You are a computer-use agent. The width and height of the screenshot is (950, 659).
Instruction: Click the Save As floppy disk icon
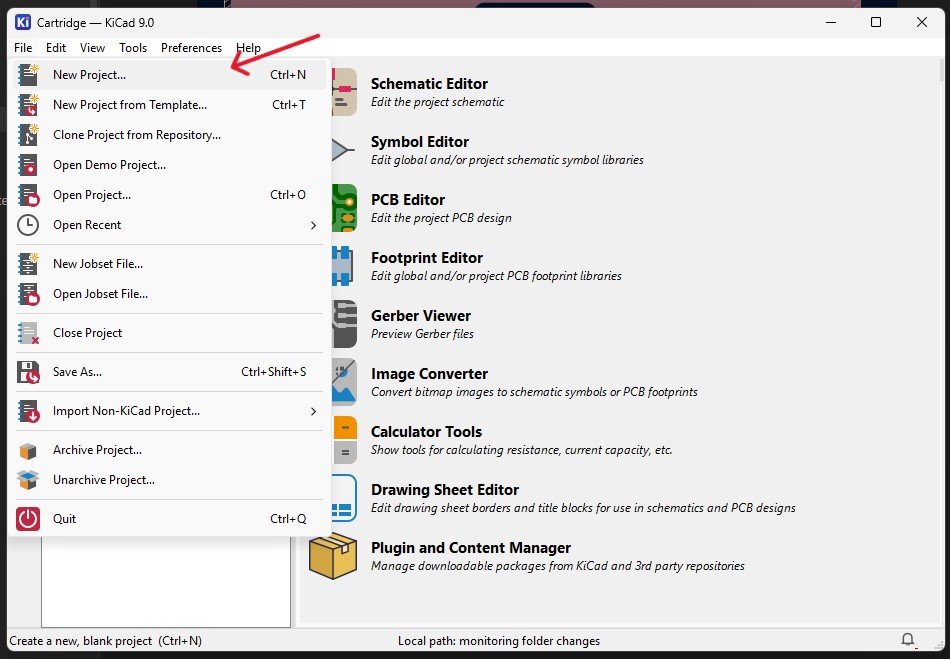click(28, 372)
